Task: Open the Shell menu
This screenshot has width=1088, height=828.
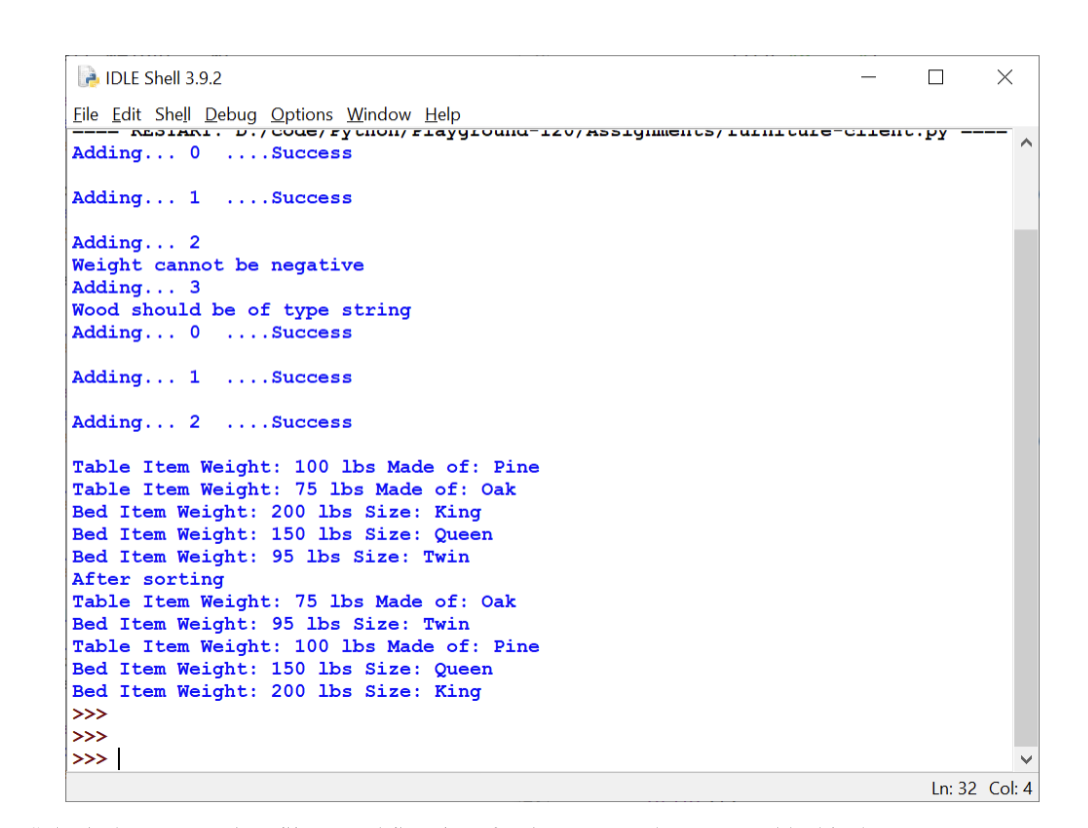Action: [172, 114]
